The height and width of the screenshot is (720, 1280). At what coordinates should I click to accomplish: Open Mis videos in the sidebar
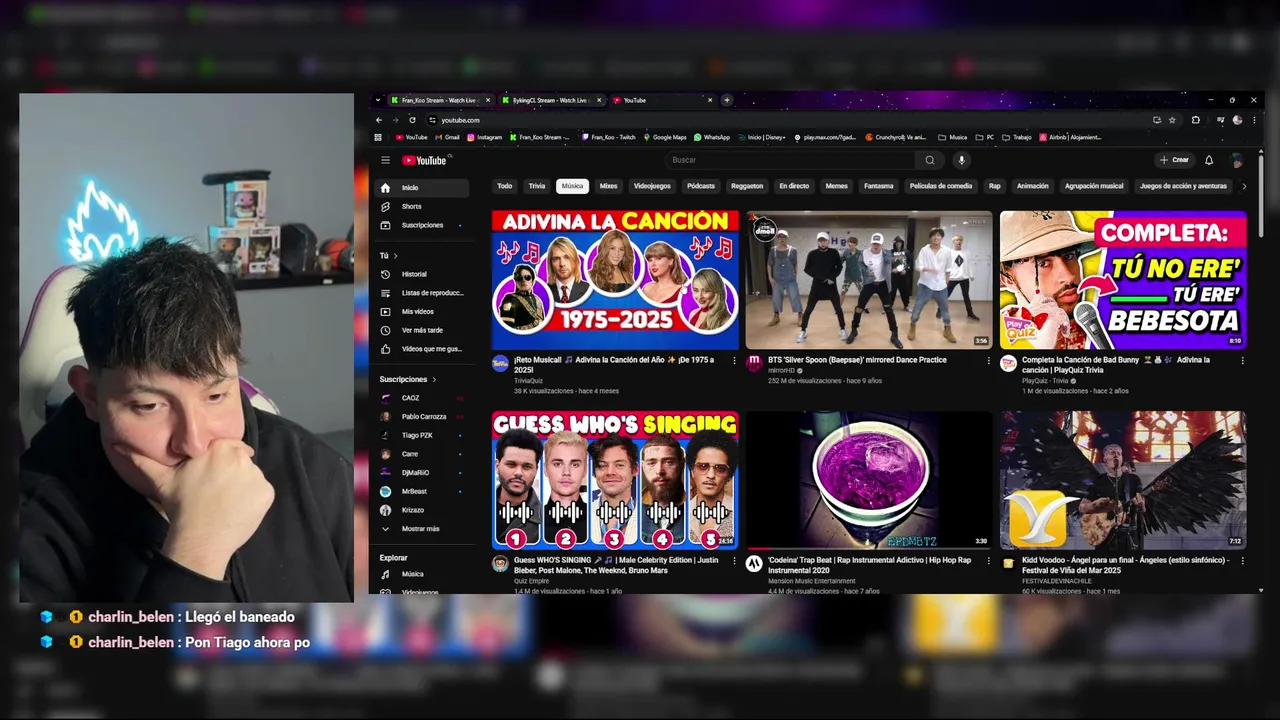pos(423,311)
